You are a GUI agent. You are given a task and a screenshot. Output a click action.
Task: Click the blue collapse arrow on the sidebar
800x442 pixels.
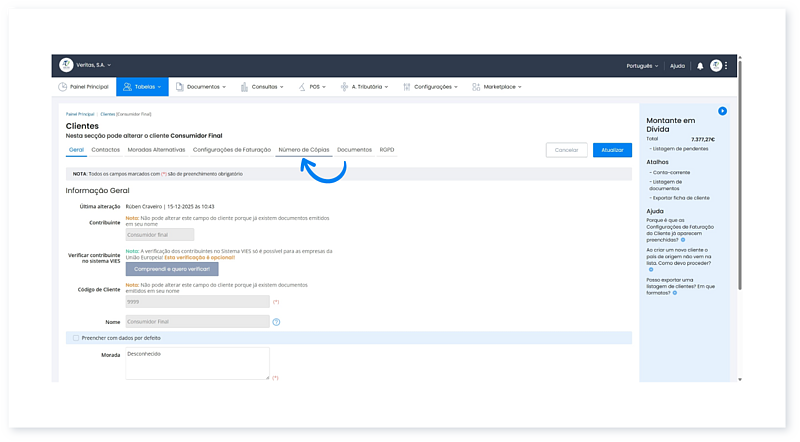pyautogui.click(x=722, y=111)
